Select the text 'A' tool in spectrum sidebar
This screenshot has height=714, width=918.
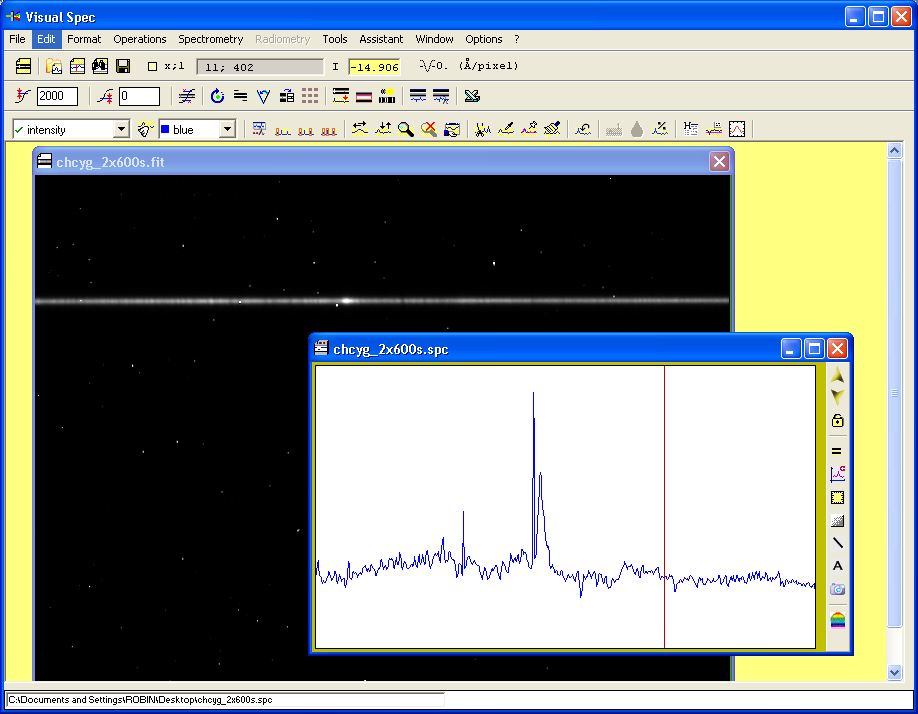coord(837,566)
